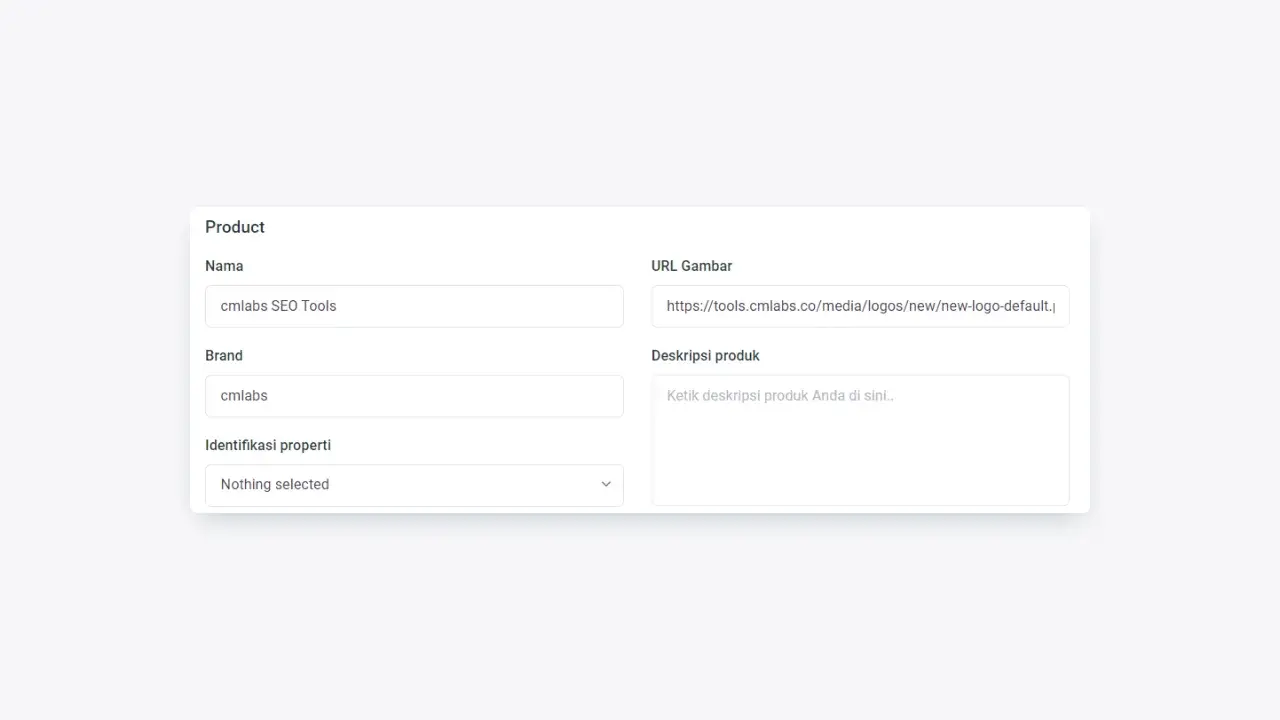Screen dimensions: 1280x720
Task: Click the "Nothing selected" text
Action: coord(275,485)
